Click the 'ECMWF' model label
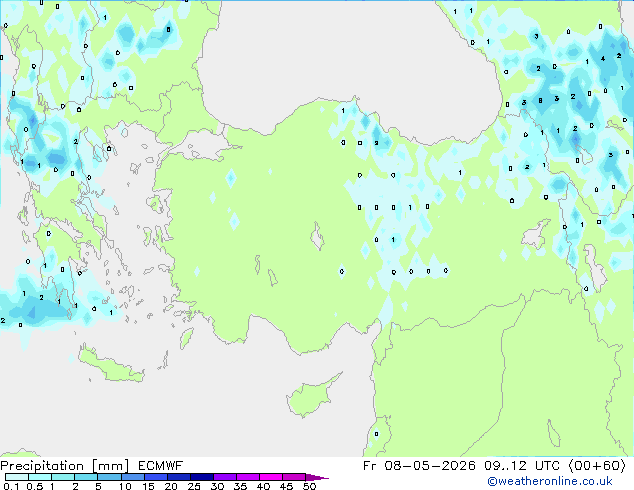 [160, 466]
